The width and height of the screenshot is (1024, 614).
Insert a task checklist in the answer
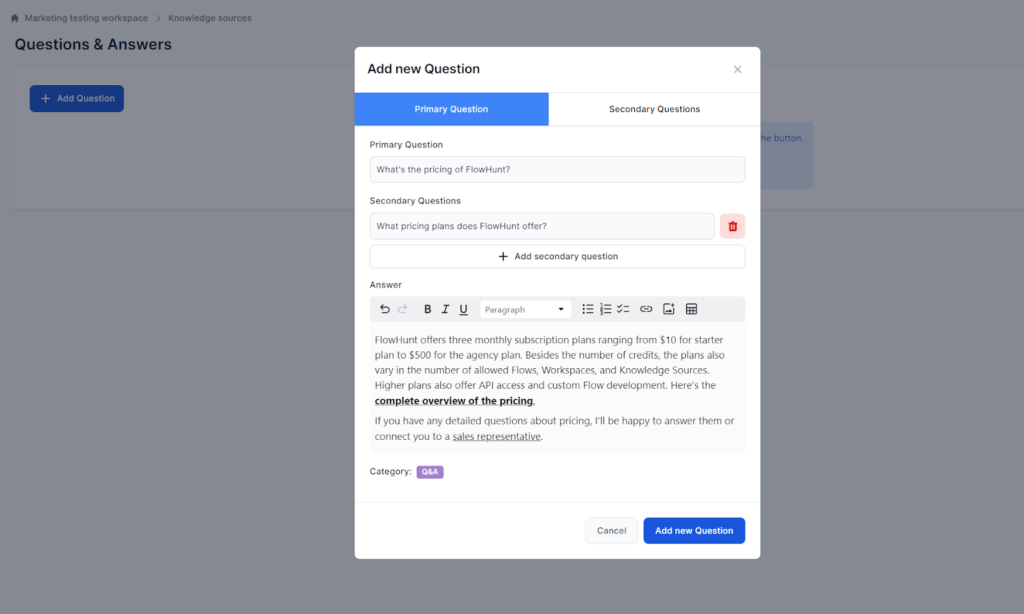coord(623,309)
